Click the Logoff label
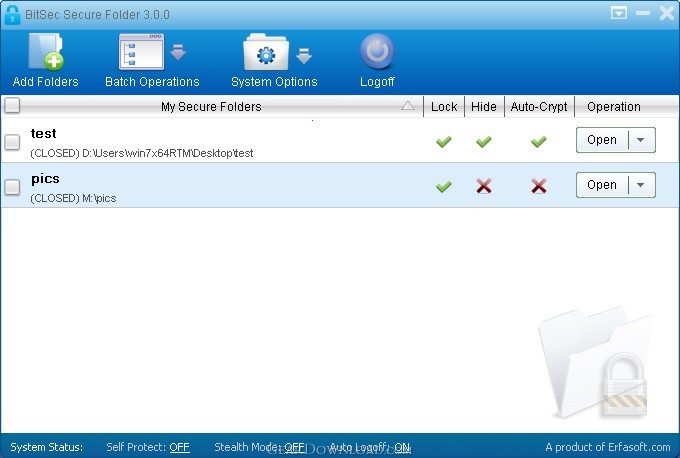 pos(377,82)
